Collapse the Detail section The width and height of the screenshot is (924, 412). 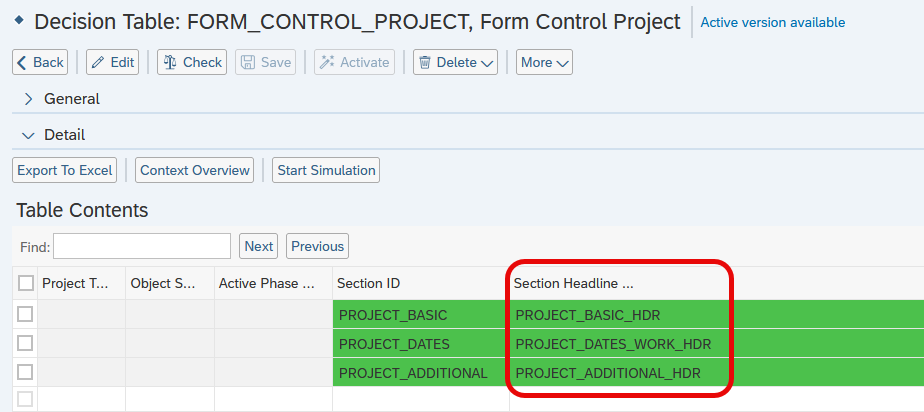point(29,134)
